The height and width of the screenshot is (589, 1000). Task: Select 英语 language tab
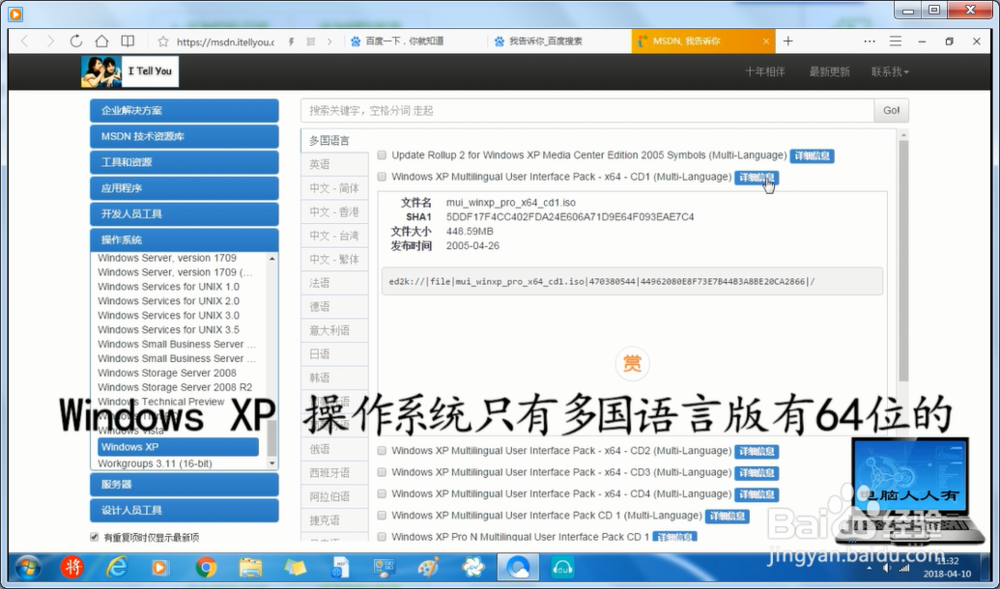coord(334,164)
